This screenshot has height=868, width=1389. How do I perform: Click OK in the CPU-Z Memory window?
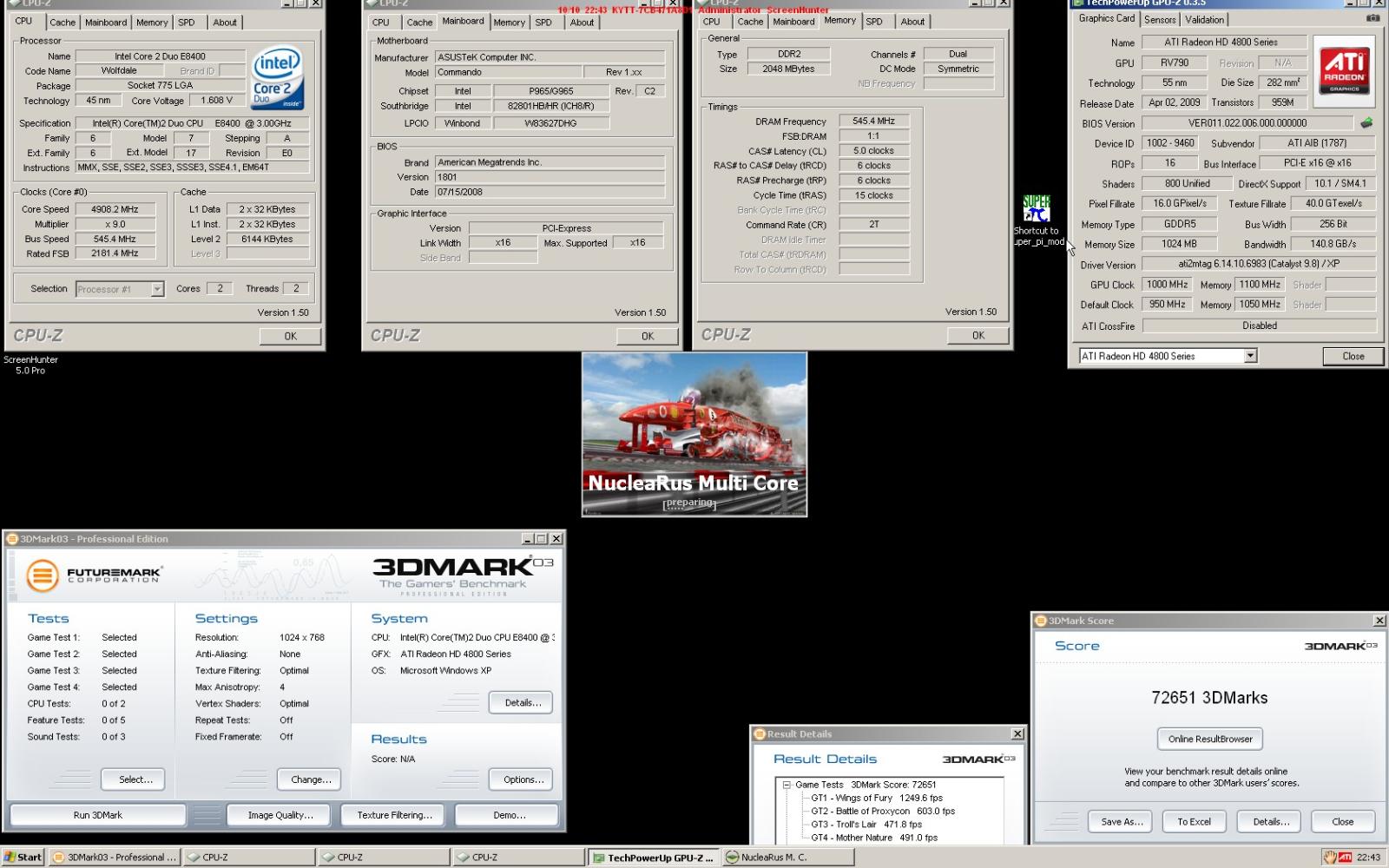(x=978, y=335)
